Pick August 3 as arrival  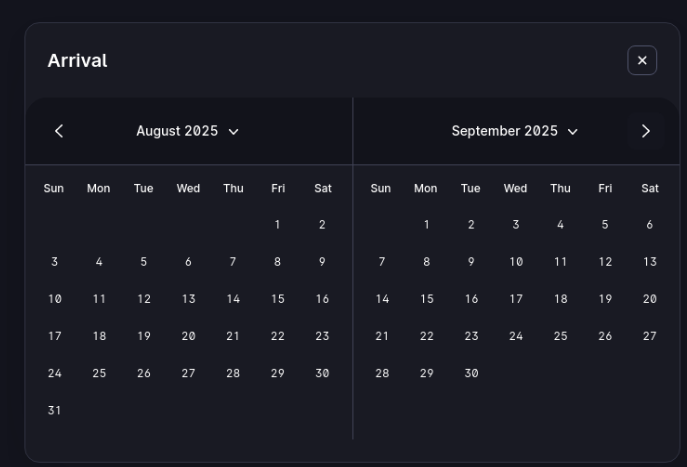tap(54, 262)
